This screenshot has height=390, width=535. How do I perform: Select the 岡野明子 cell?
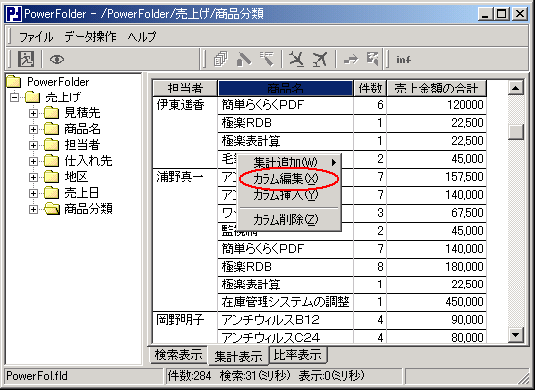185,327
